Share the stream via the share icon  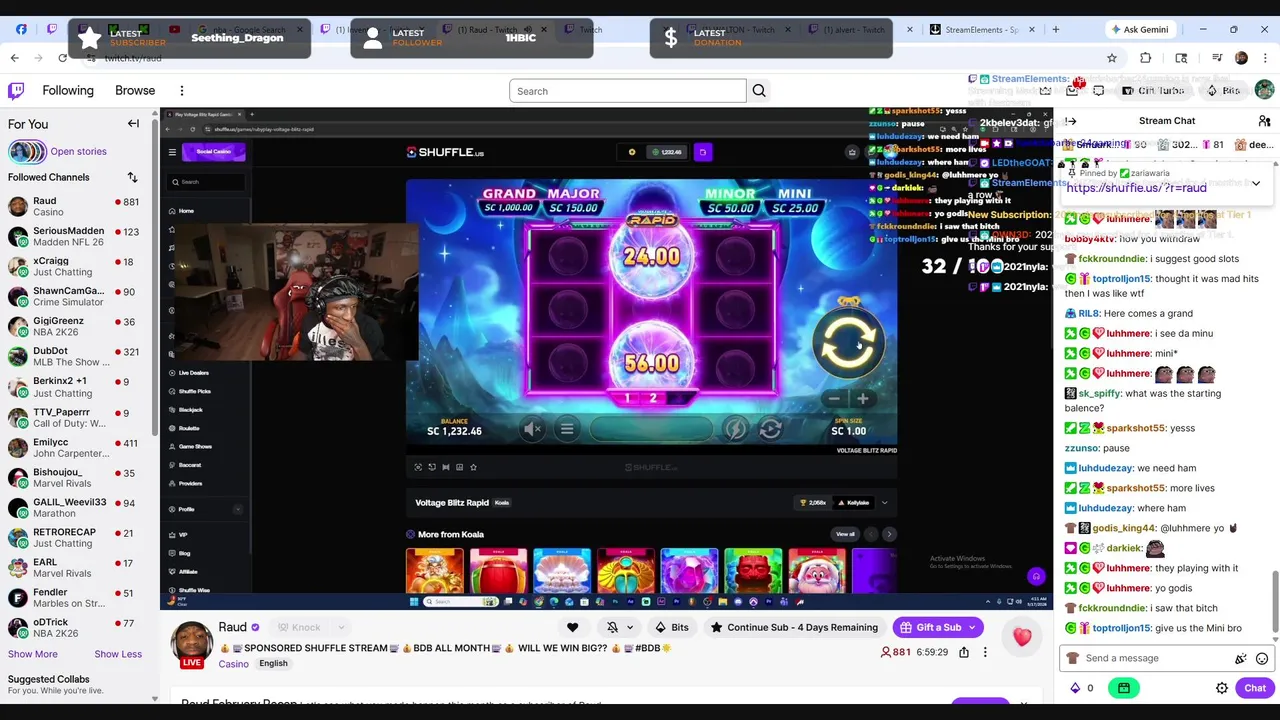click(964, 653)
